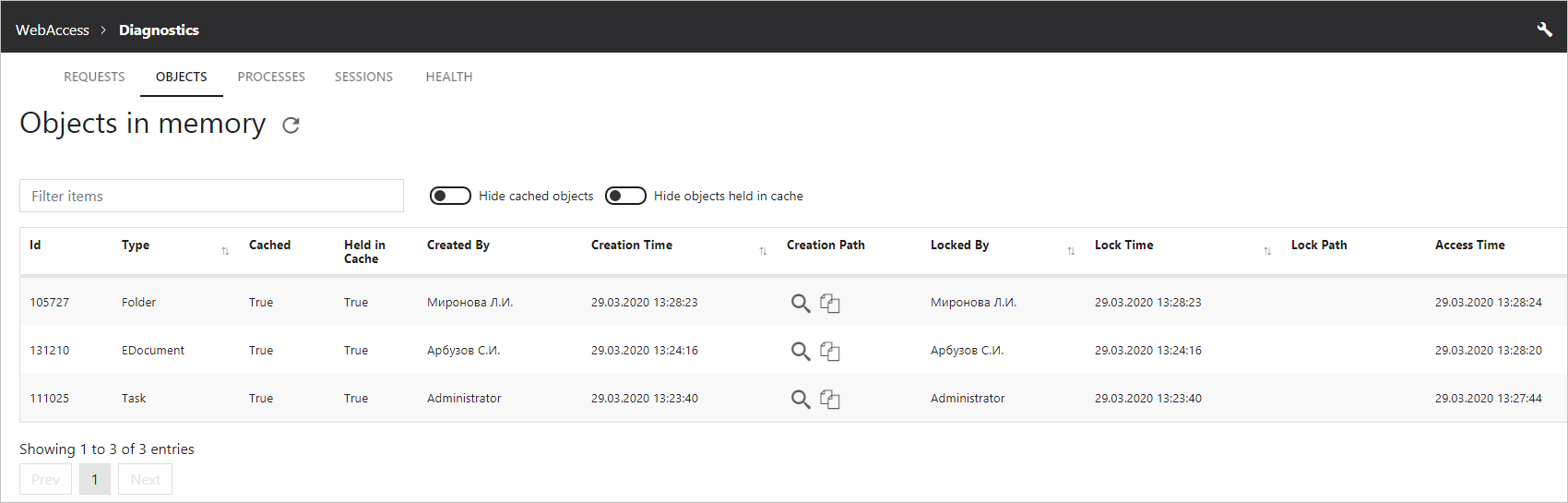Go to the Health tab
The height and width of the screenshot is (503, 1568).
click(x=449, y=77)
